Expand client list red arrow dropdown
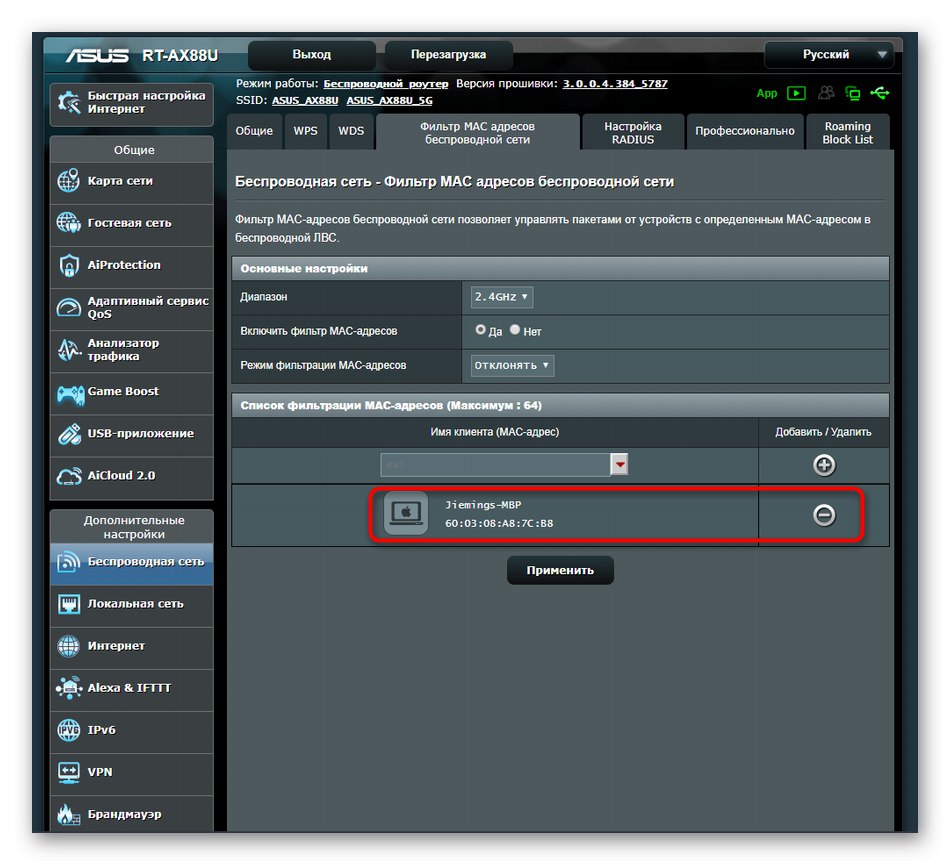The height and width of the screenshot is (865, 950). click(619, 465)
